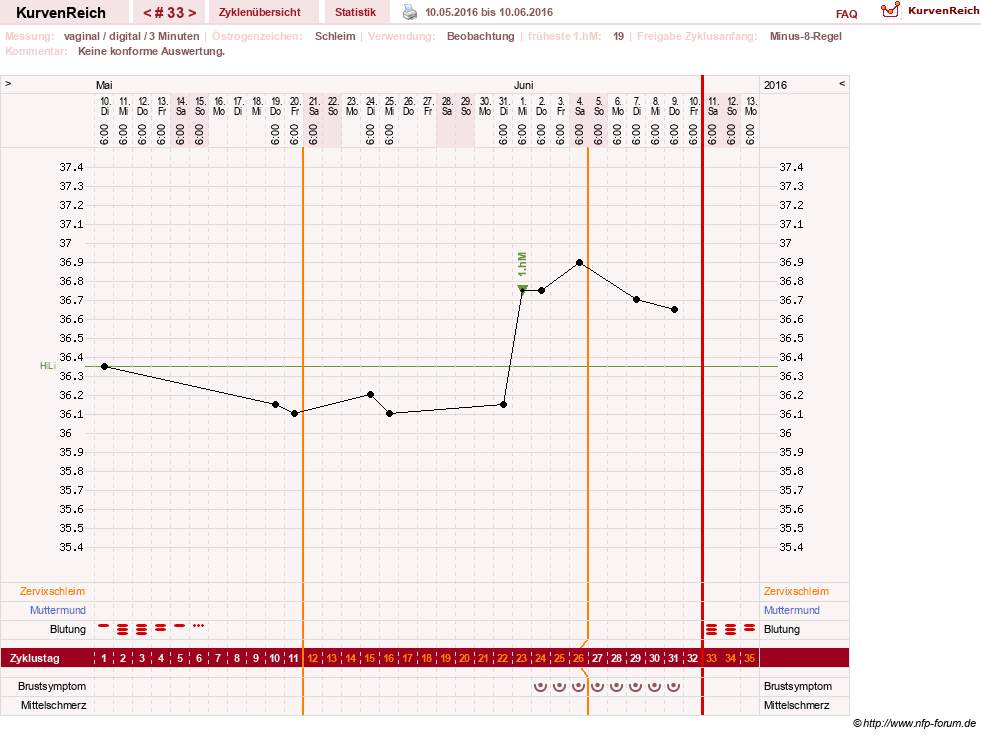
Task: Collapse chart using right '<' corner arrow
Action: tap(842, 84)
